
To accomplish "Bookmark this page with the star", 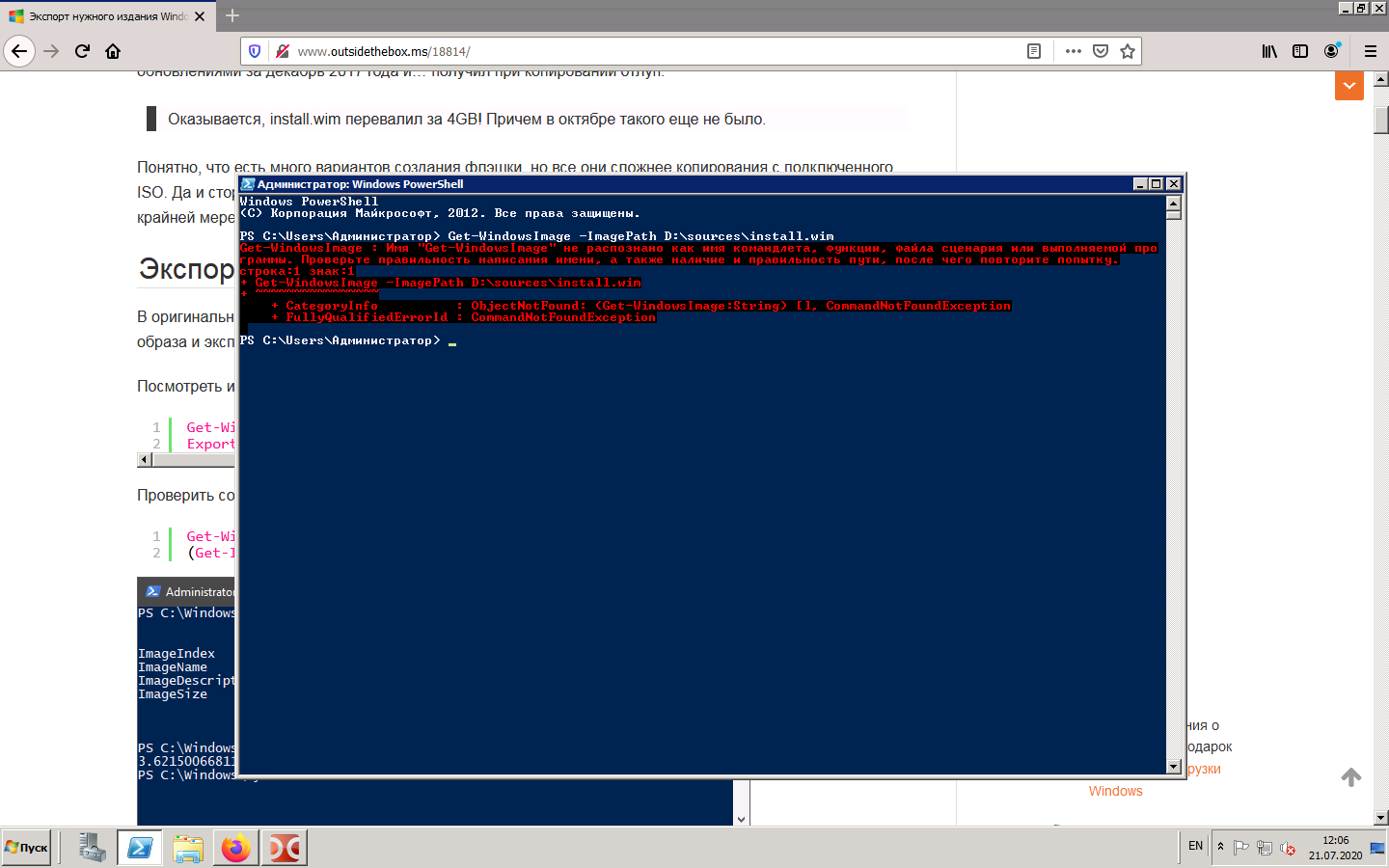I will [x=1128, y=51].
